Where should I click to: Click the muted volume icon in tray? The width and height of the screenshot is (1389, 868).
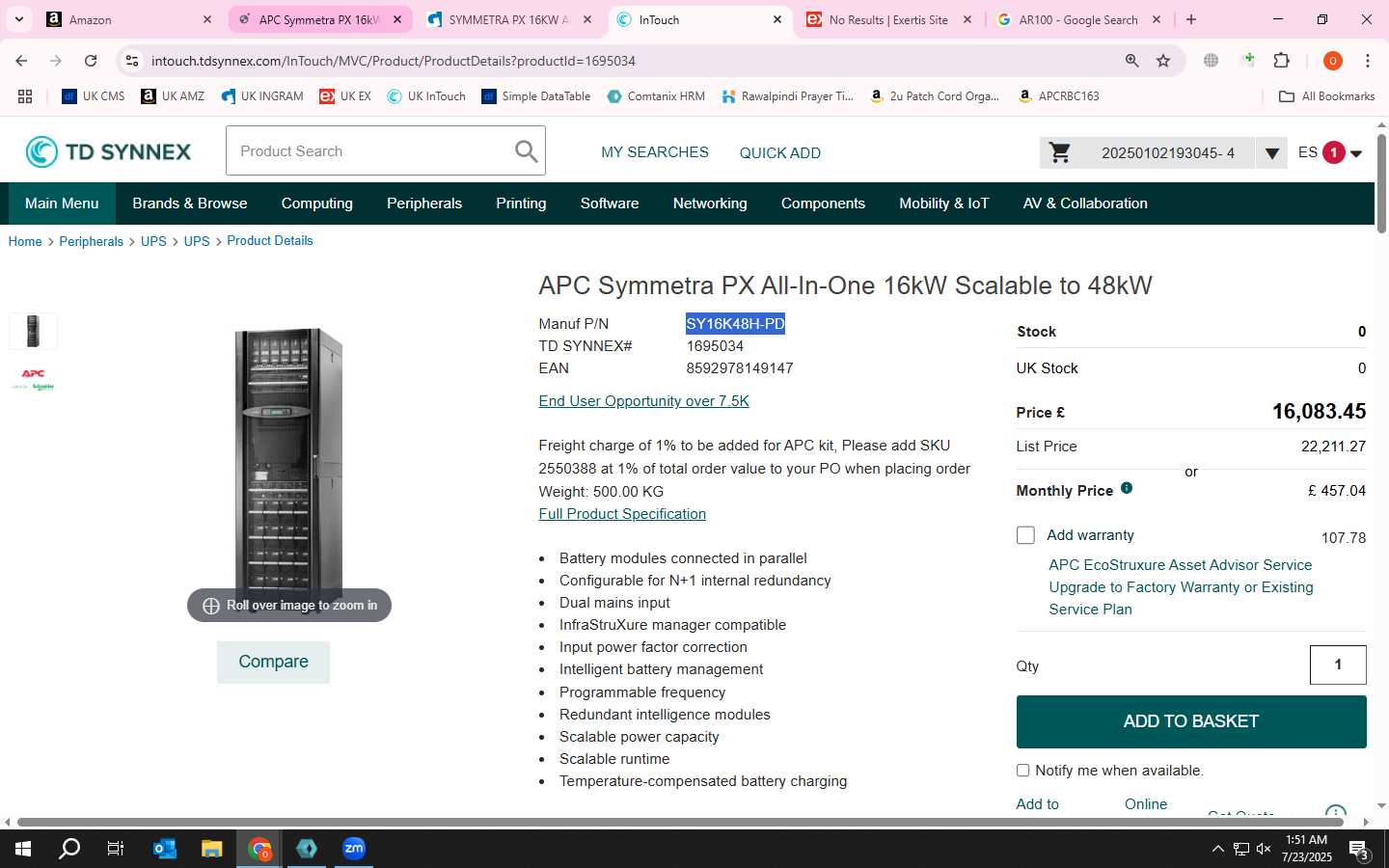1264,849
